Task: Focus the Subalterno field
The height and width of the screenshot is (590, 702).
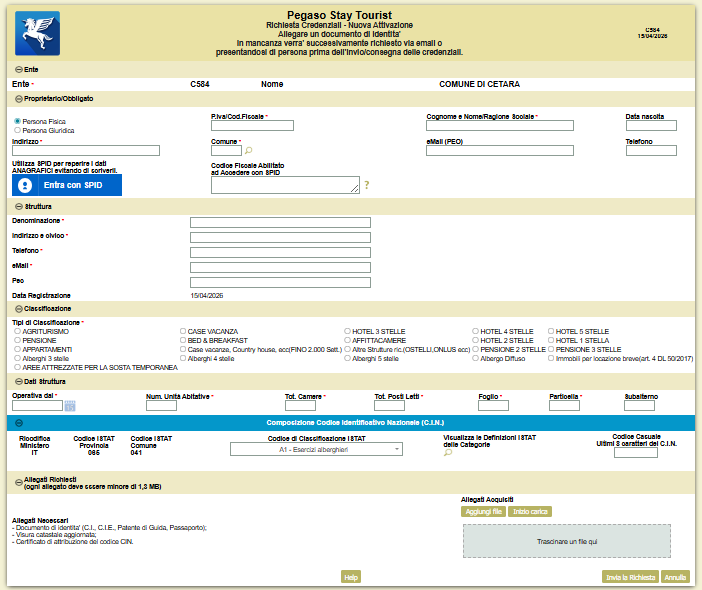Action: [639, 406]
